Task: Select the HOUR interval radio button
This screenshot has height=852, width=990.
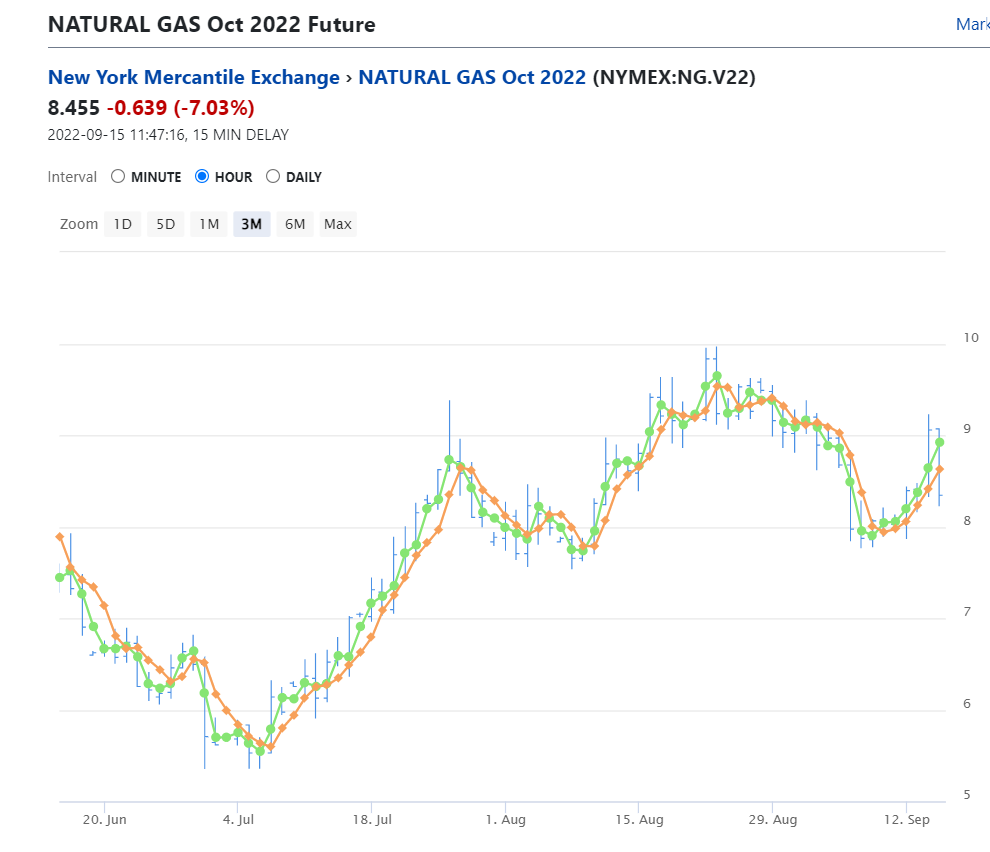Action: tap(202, 177)
